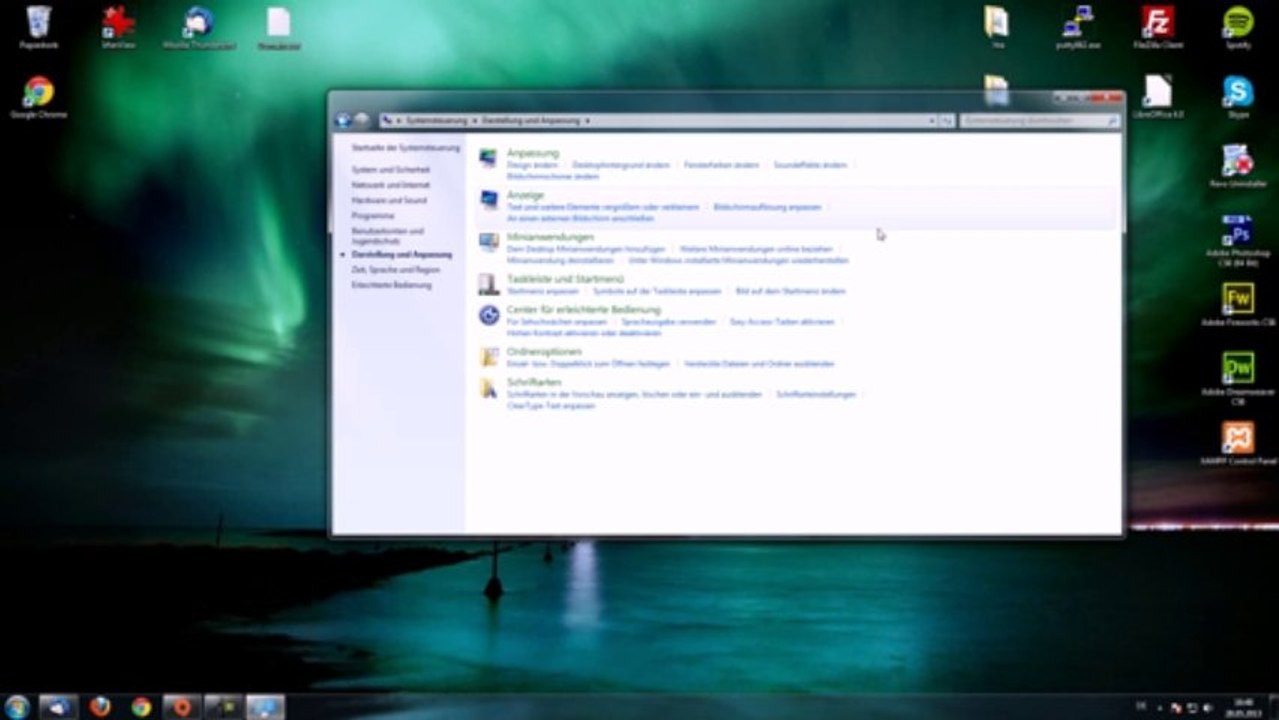Click the Anzeige heading link

pos(525,195)
